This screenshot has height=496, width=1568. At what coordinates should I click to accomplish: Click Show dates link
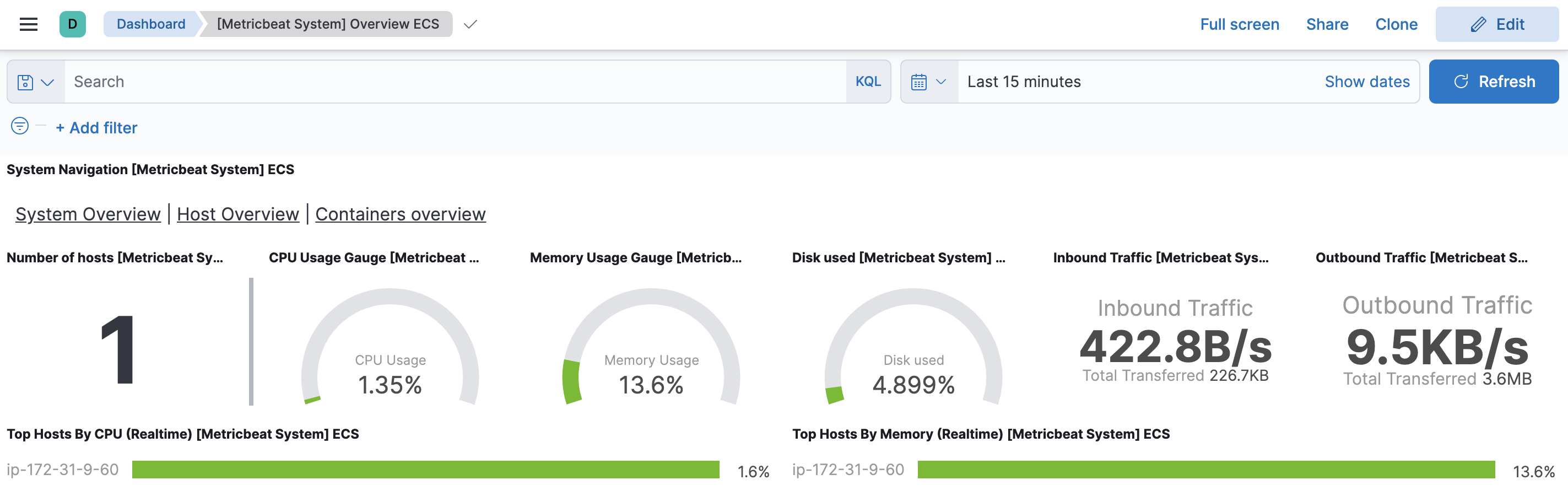pyautogui.click(x=1366, y=82)
